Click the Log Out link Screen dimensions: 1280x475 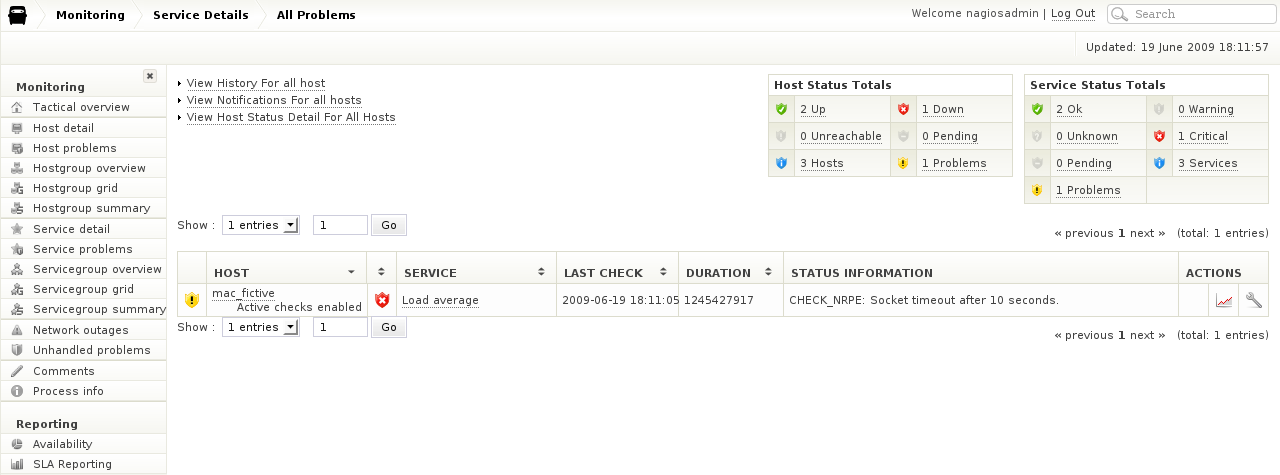pos(1072,14)
